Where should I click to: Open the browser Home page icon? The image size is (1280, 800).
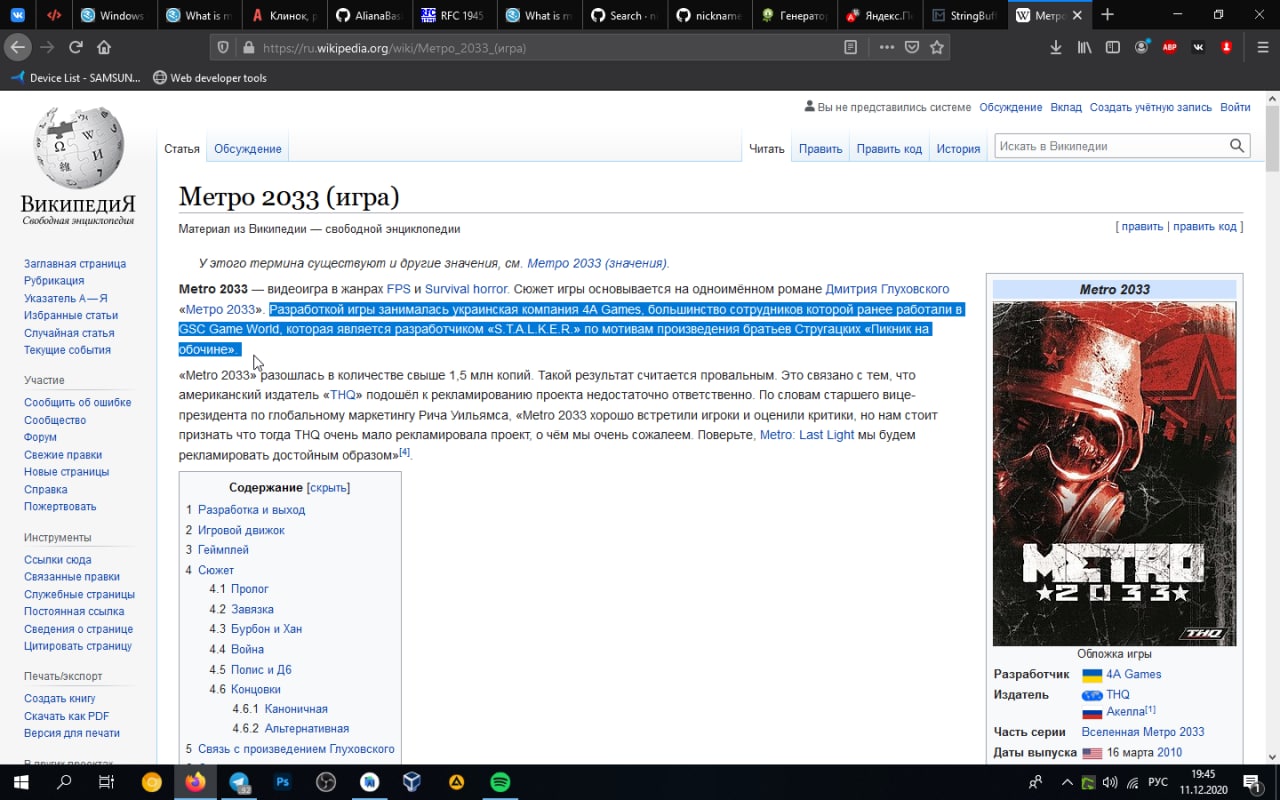104,47
